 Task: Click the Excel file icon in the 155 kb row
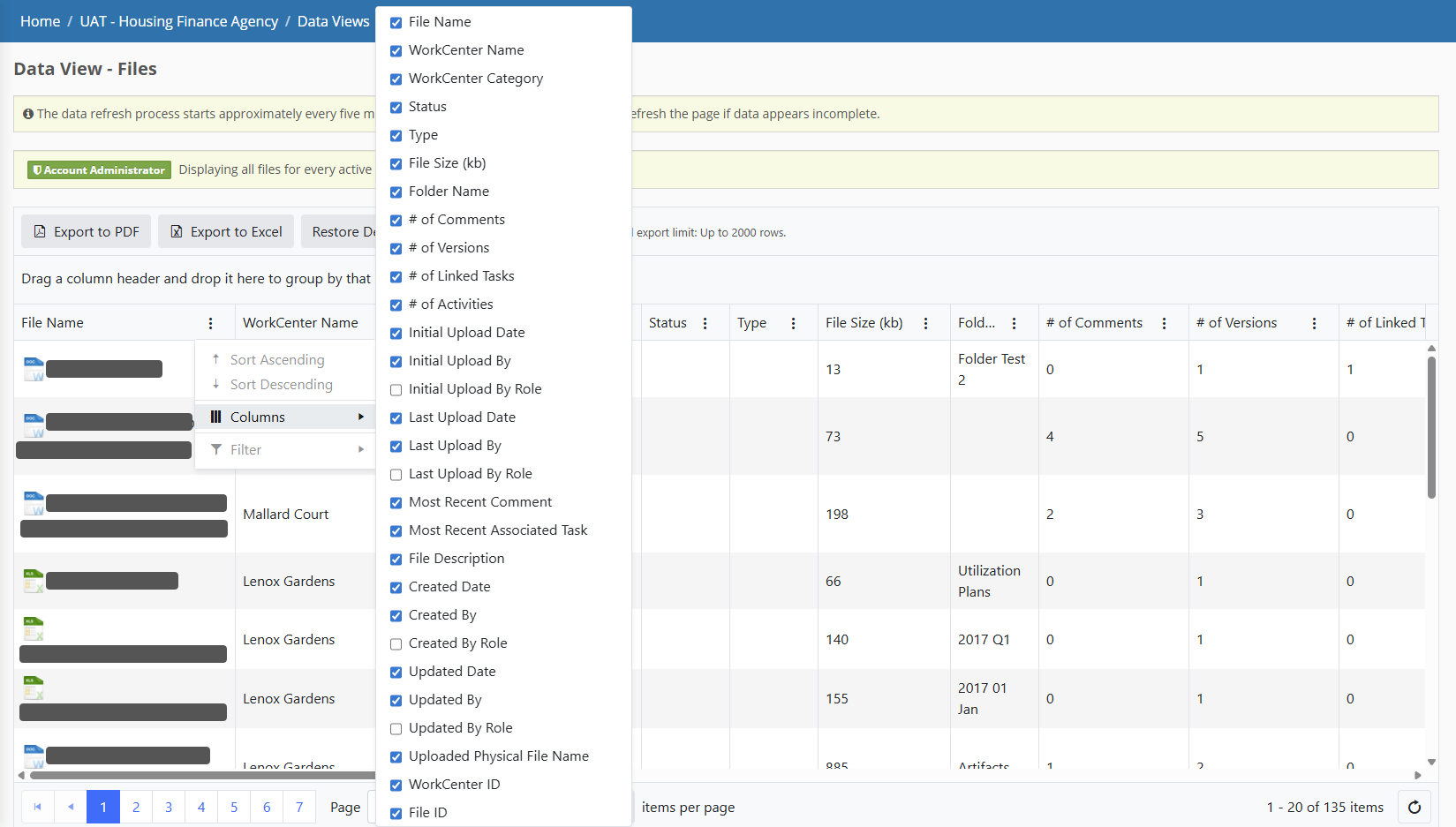[x=34, y=688]
